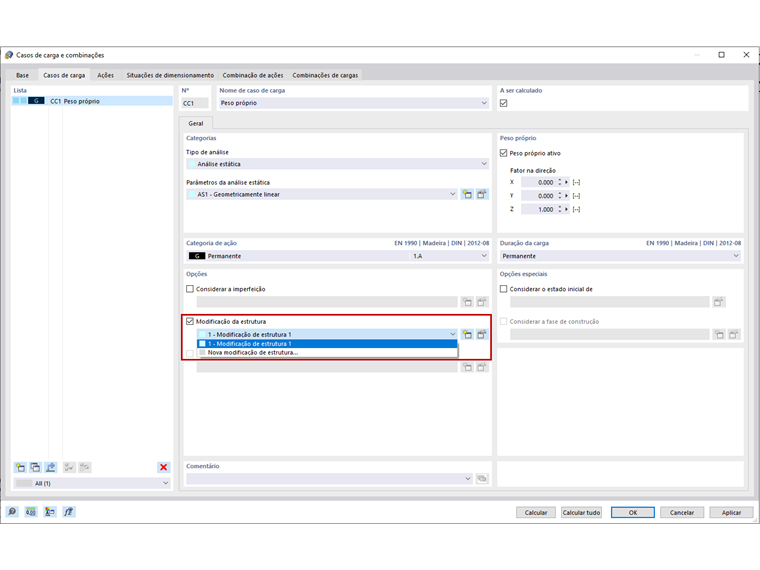Collapse the Modificação de estrutura dropdown
The width and height of the screenshot is (760, 570).
coord(452,334)
